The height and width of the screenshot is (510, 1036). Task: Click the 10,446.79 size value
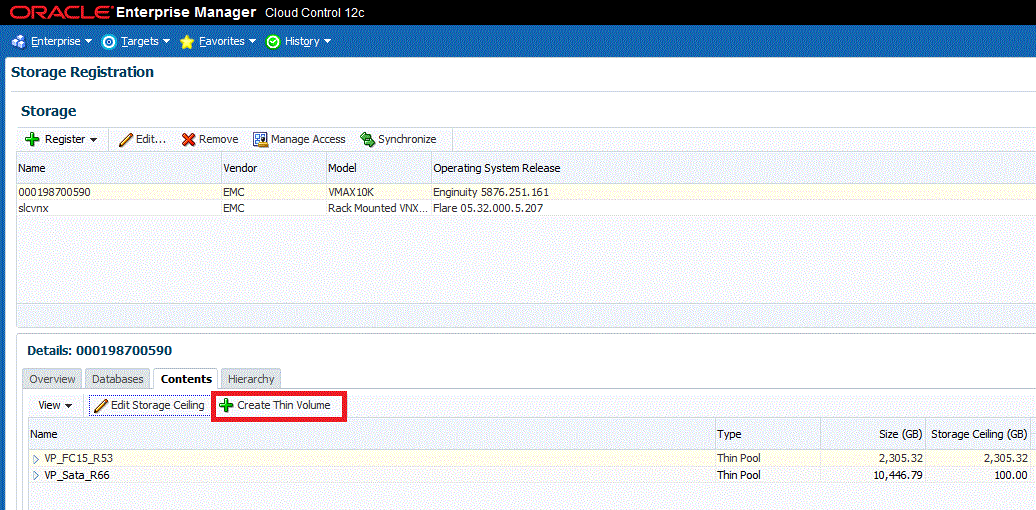[899, 476]
